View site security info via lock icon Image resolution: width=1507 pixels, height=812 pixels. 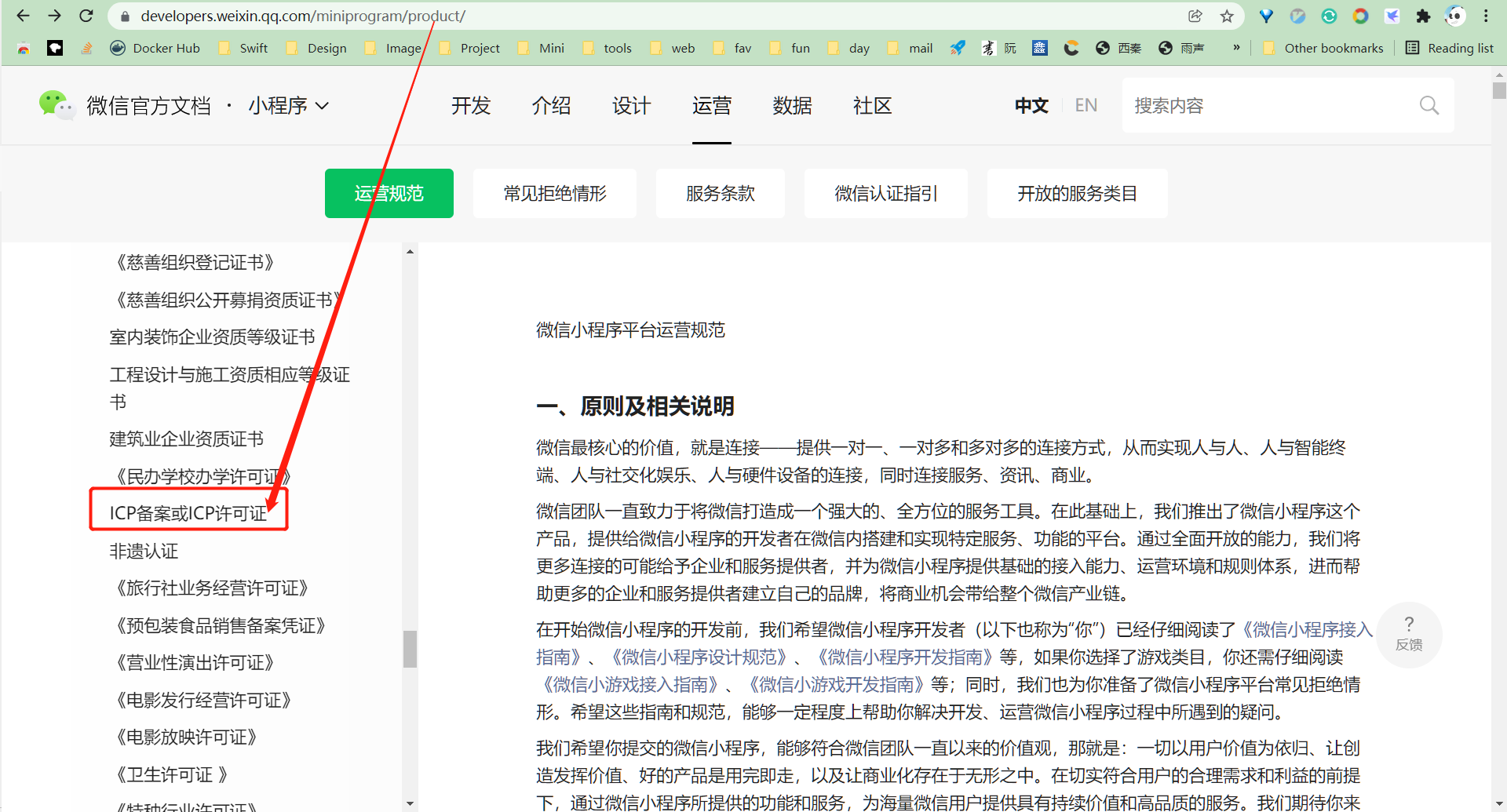pyautogui.click(x=125, y=16)
